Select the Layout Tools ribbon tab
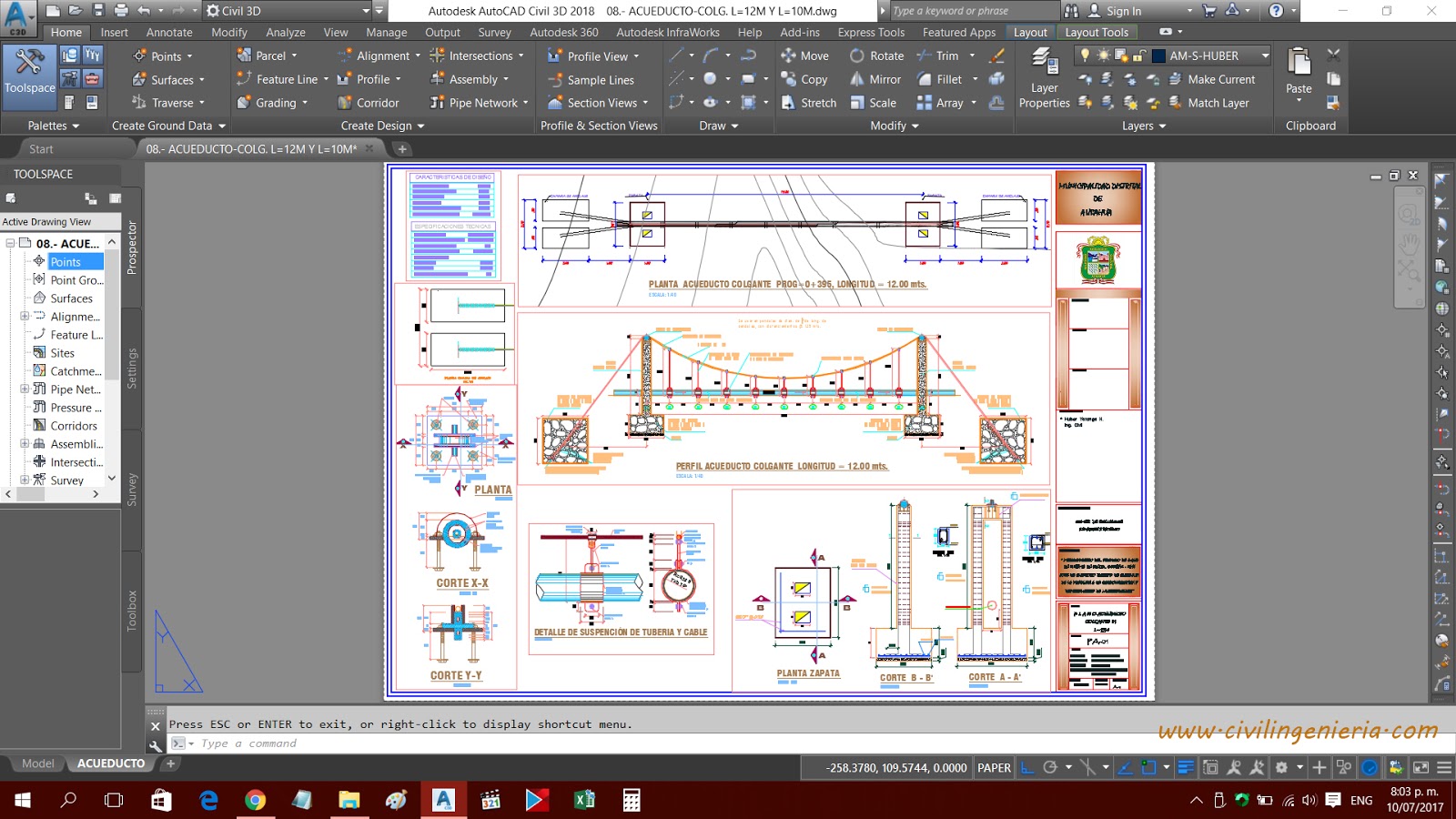 pyautogui.click(x=1097, y=33)
